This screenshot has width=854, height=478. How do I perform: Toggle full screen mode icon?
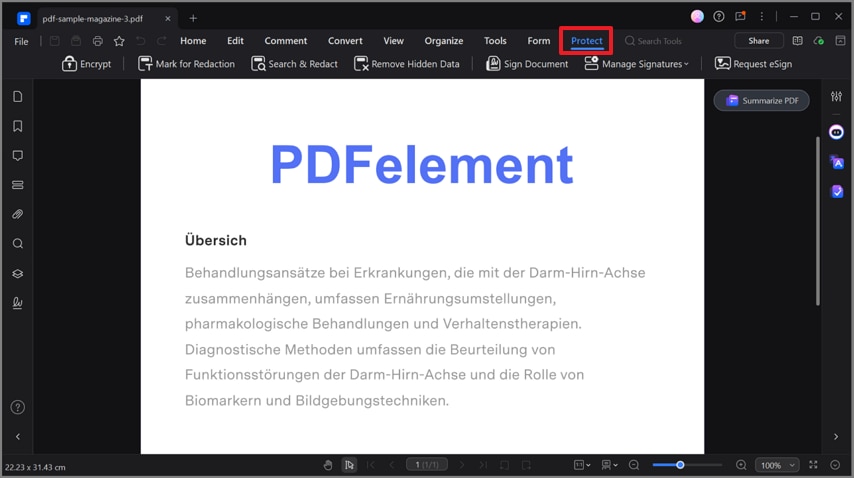click(813, 465)
